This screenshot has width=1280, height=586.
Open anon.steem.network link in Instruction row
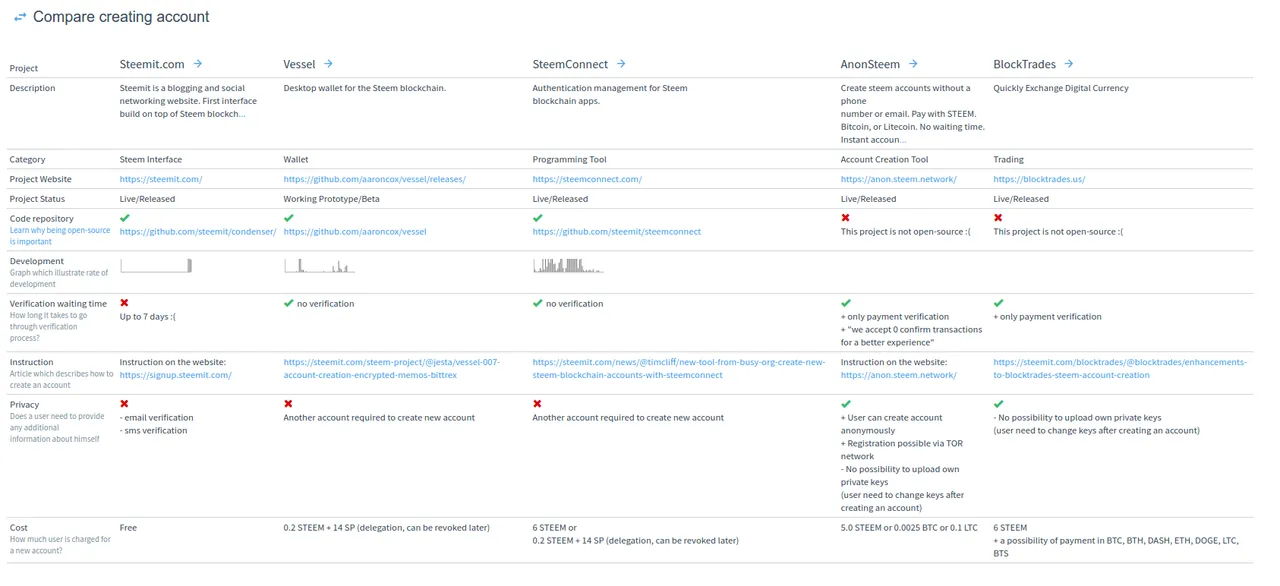pyautogui.click(x=899, y=375)
